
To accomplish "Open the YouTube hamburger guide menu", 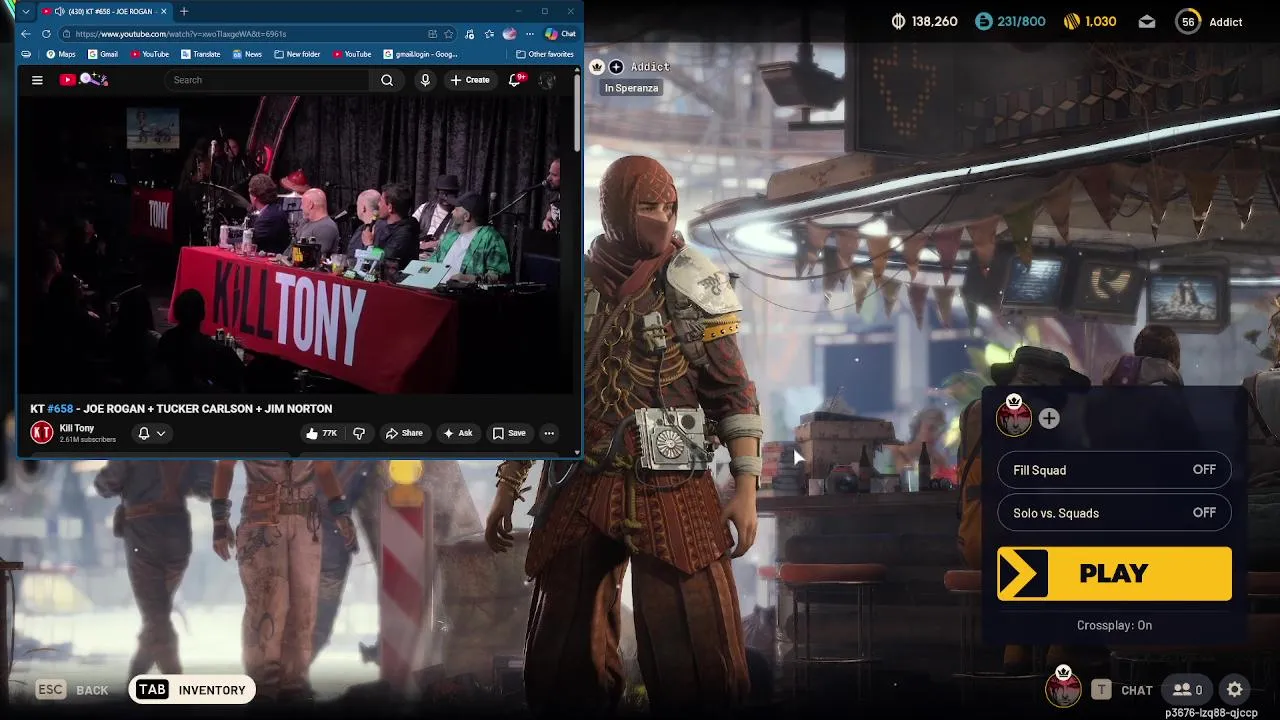I will click(x=37, y=80).
